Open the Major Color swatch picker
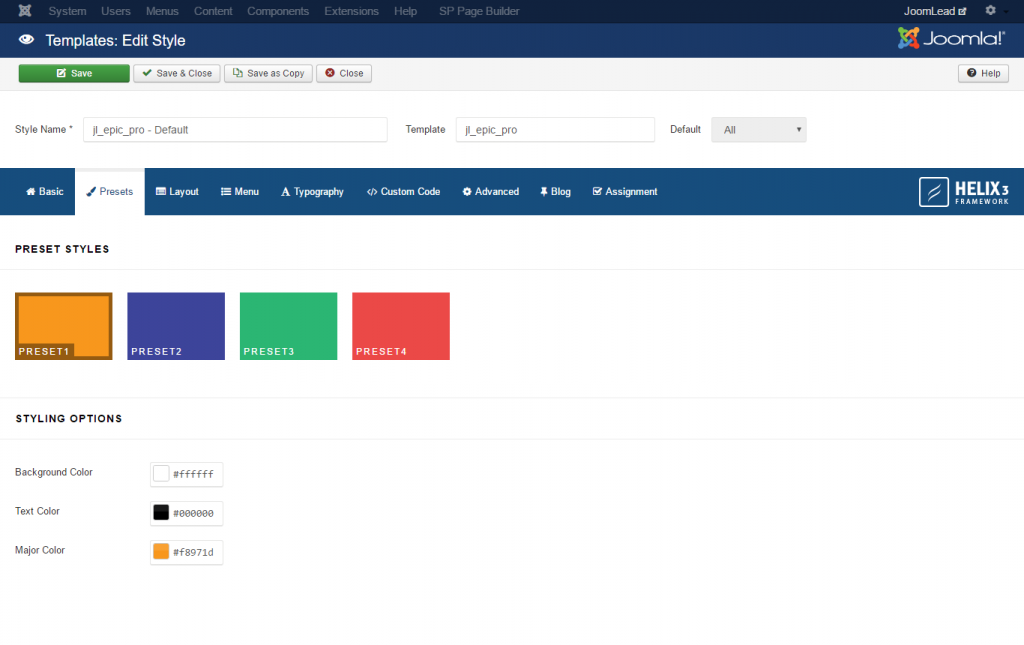This screenshot has width=1024, height=645. [161, 551]
